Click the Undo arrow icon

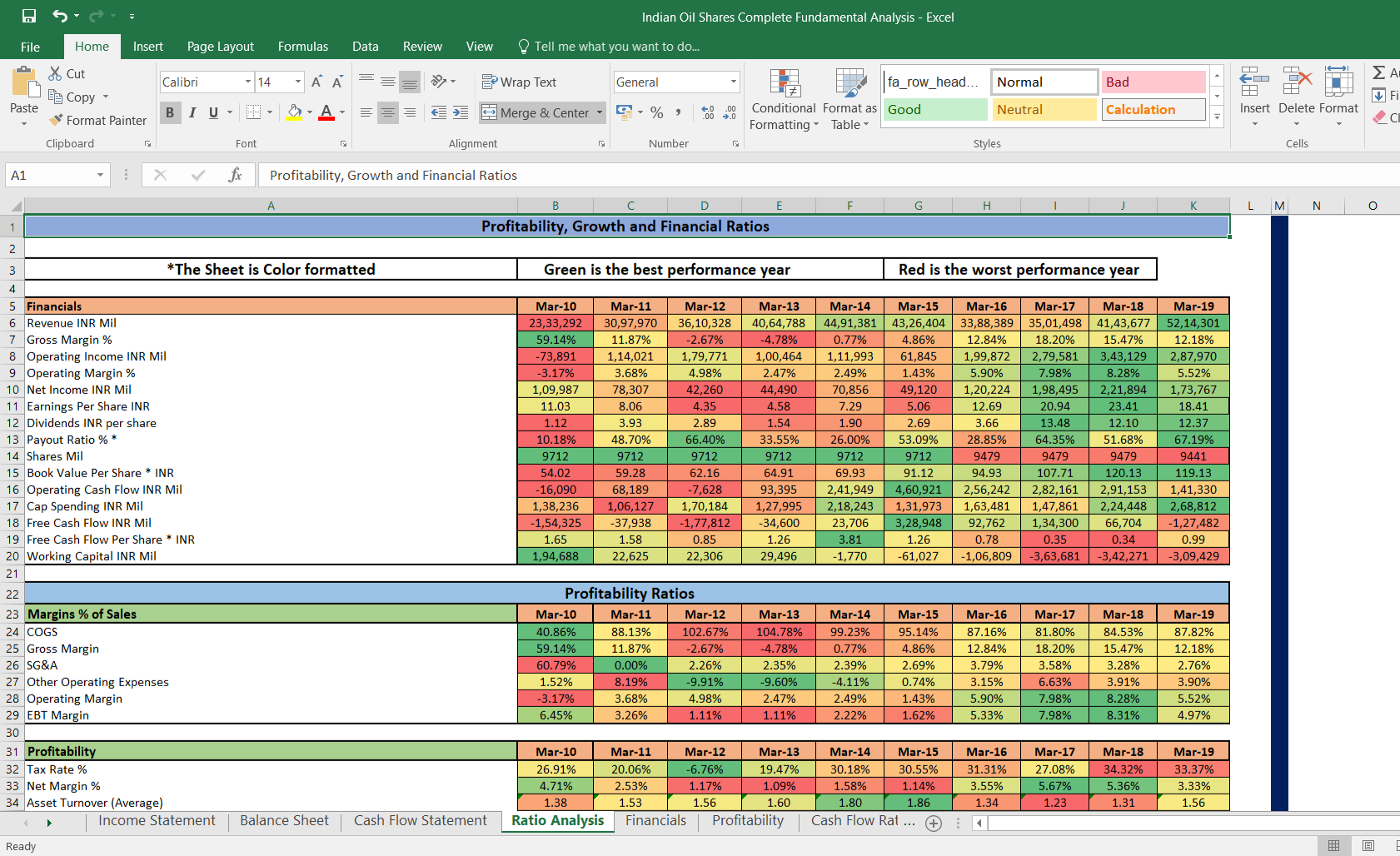click(x=60, y=16)
